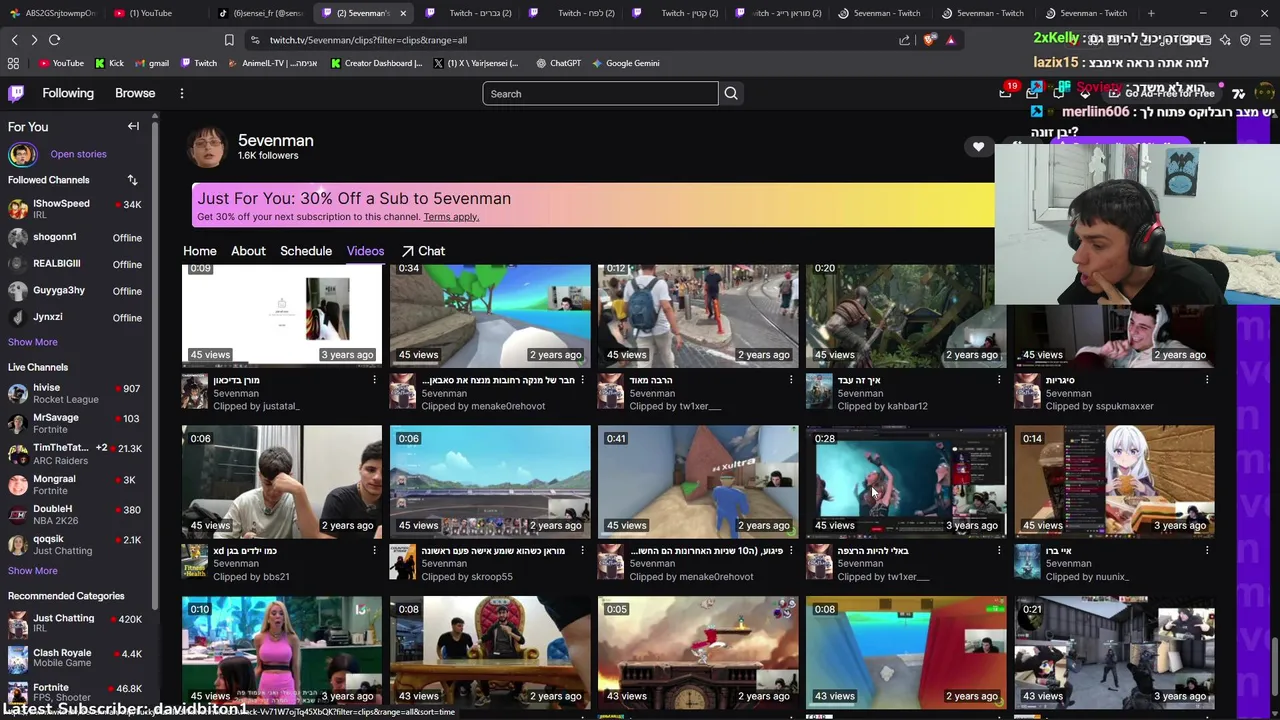
Task: Open options menu for the menake0rehovot 0:34 clip
Action: tap(582, 380)
